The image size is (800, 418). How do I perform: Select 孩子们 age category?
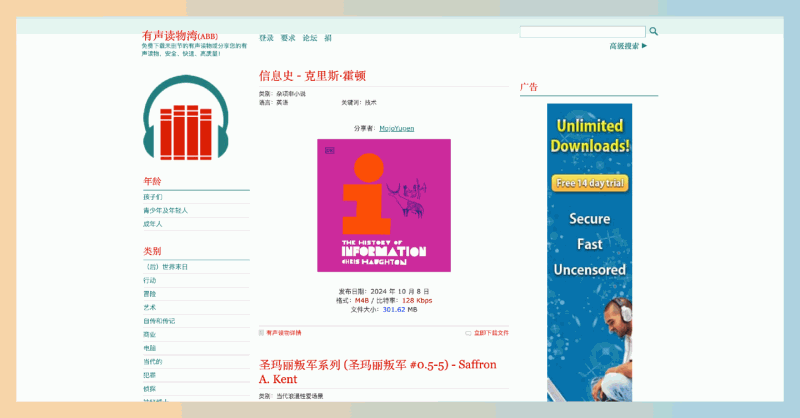[x=153, y=197]
